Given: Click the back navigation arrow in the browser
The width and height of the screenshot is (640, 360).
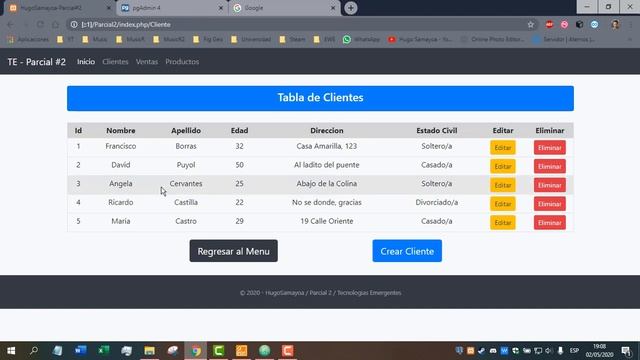Looking at the screenshot, I should coord(10,24).
